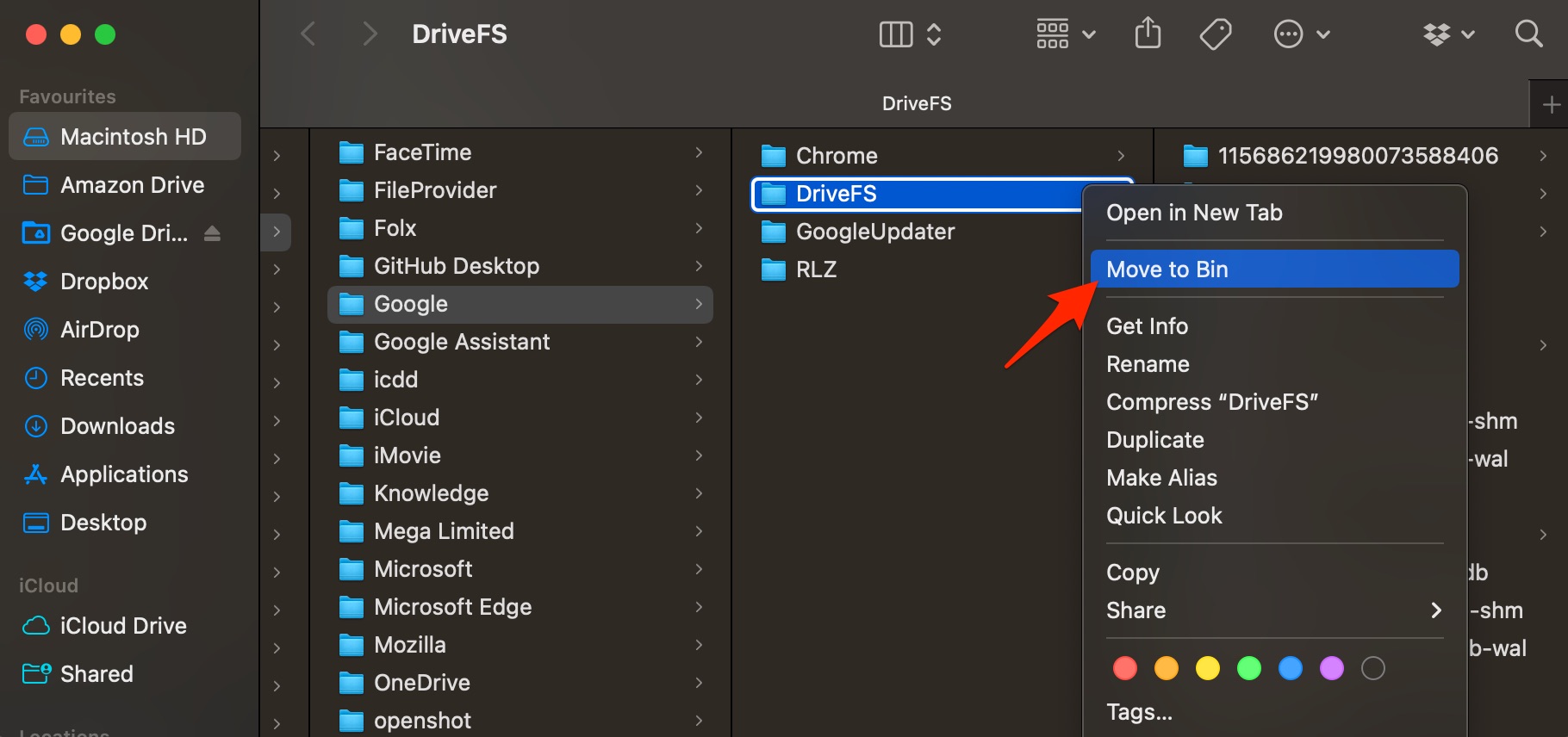The height and width of the screenshot is (737, 1568).
Task: Apply the purple tag color
Action: [x=1332, y=668]
